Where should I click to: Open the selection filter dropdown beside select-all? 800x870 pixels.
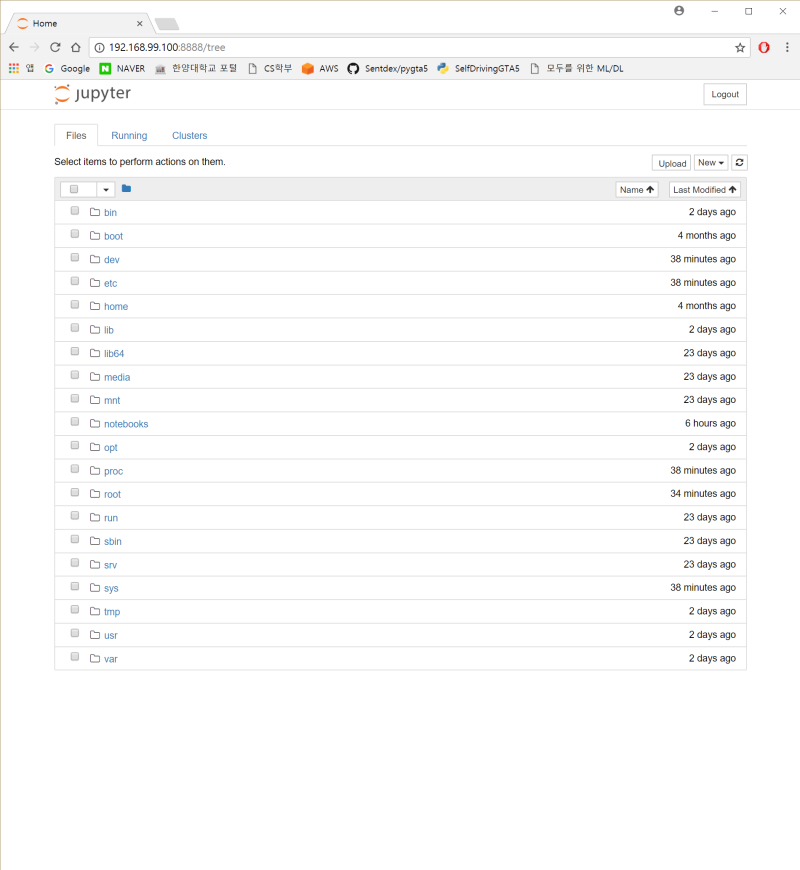pyautogui.click(x=105, y=188)
